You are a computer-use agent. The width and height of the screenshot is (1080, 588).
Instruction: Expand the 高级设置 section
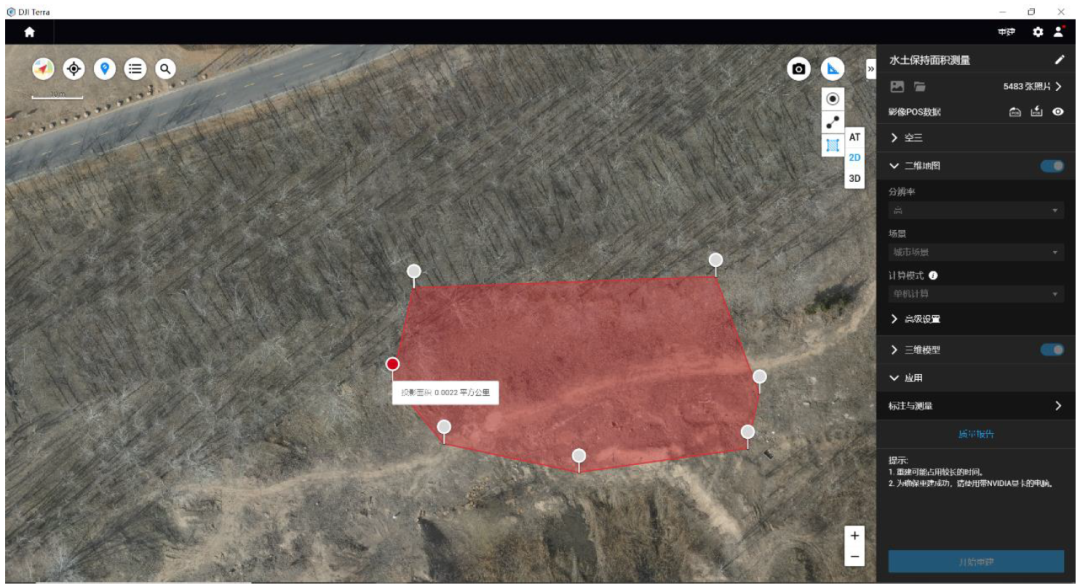pos(914,319)
